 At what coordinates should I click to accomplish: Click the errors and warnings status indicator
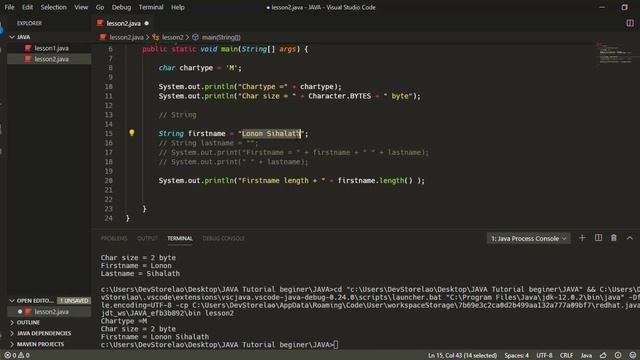17,356
